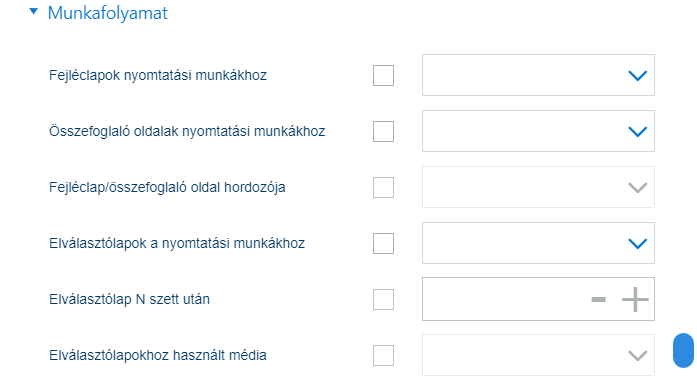Open Fejléclapok nyomtatási munkákhoz dropdown arrow
The width and height of the screenshot is (697, 382).
point(637,76)
